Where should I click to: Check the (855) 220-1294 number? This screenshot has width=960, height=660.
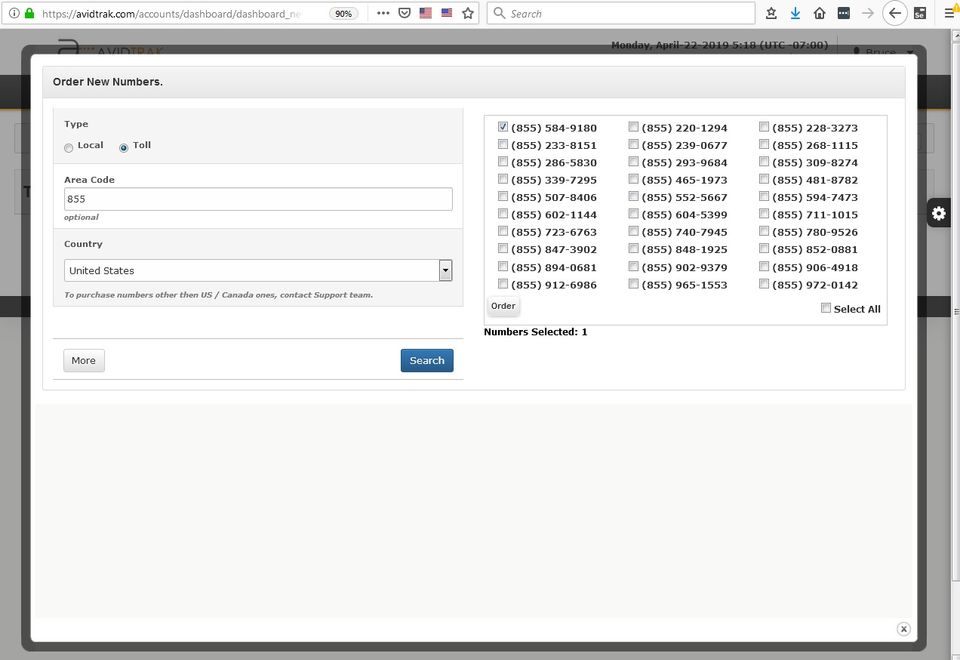634,127
